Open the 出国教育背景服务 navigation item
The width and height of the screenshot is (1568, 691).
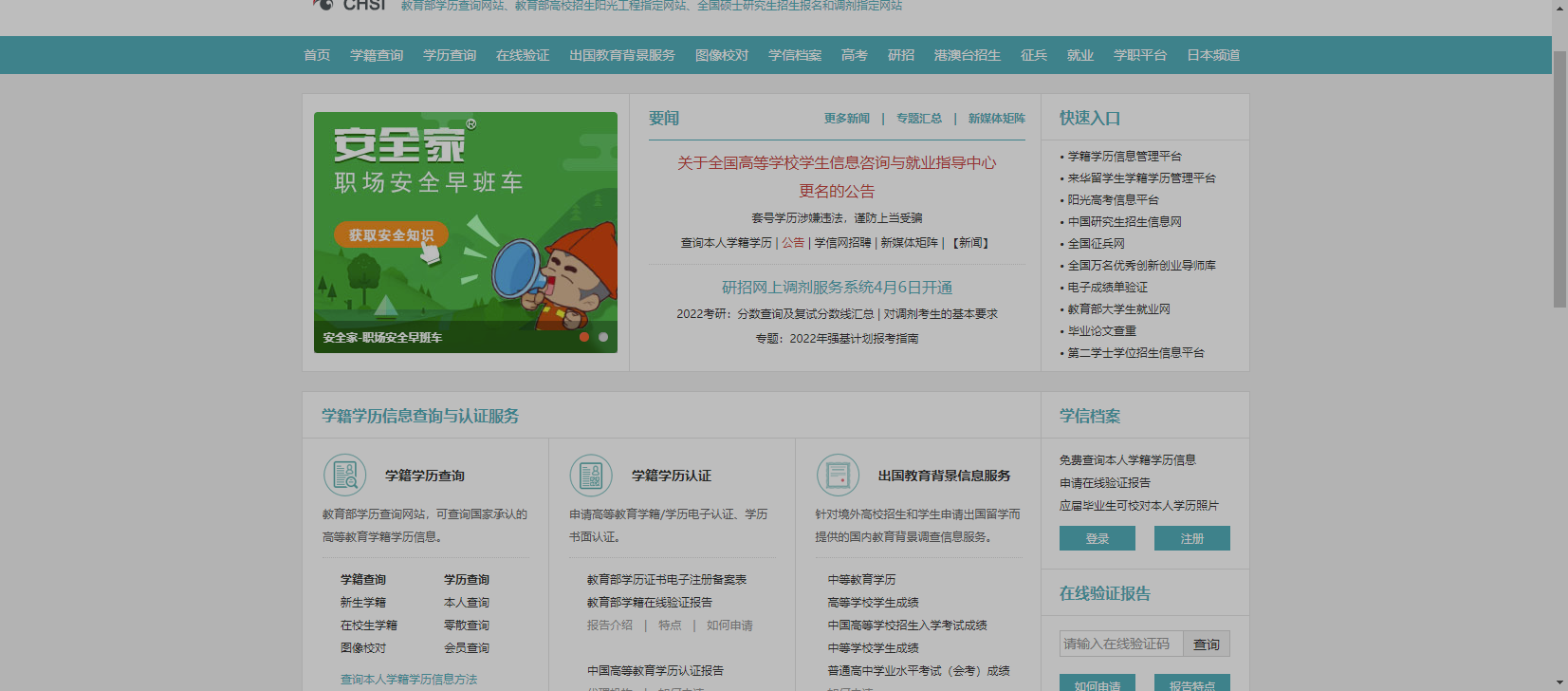622,55
